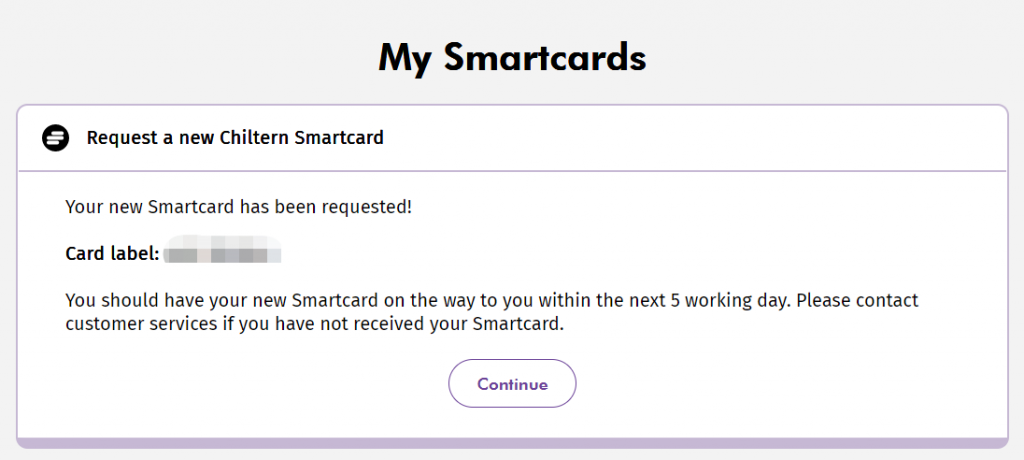1024x460 pixels.
Task: Click "Your new Smartcard has been requested!" message
Action: point(239,208)
